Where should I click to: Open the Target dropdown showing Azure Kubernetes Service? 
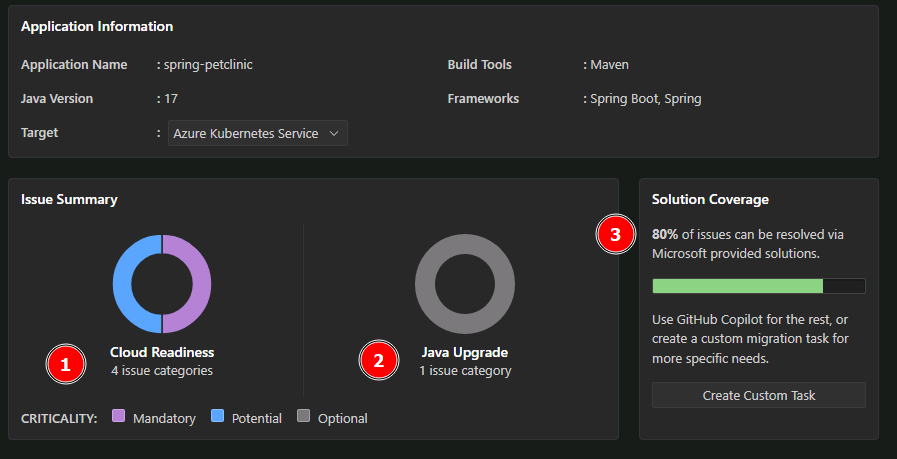point(257,133)
